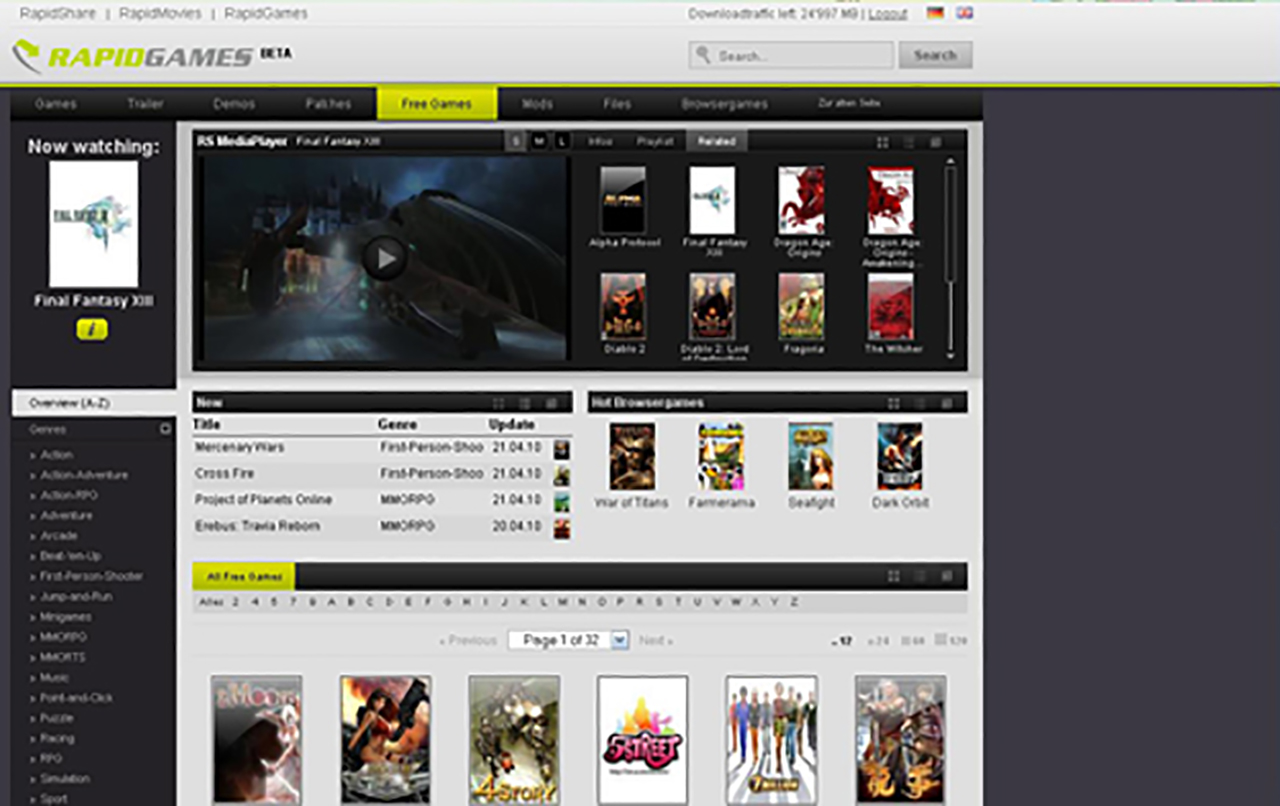Open the First-Person-Shooter genre in the sidebar

click(91, 576)
